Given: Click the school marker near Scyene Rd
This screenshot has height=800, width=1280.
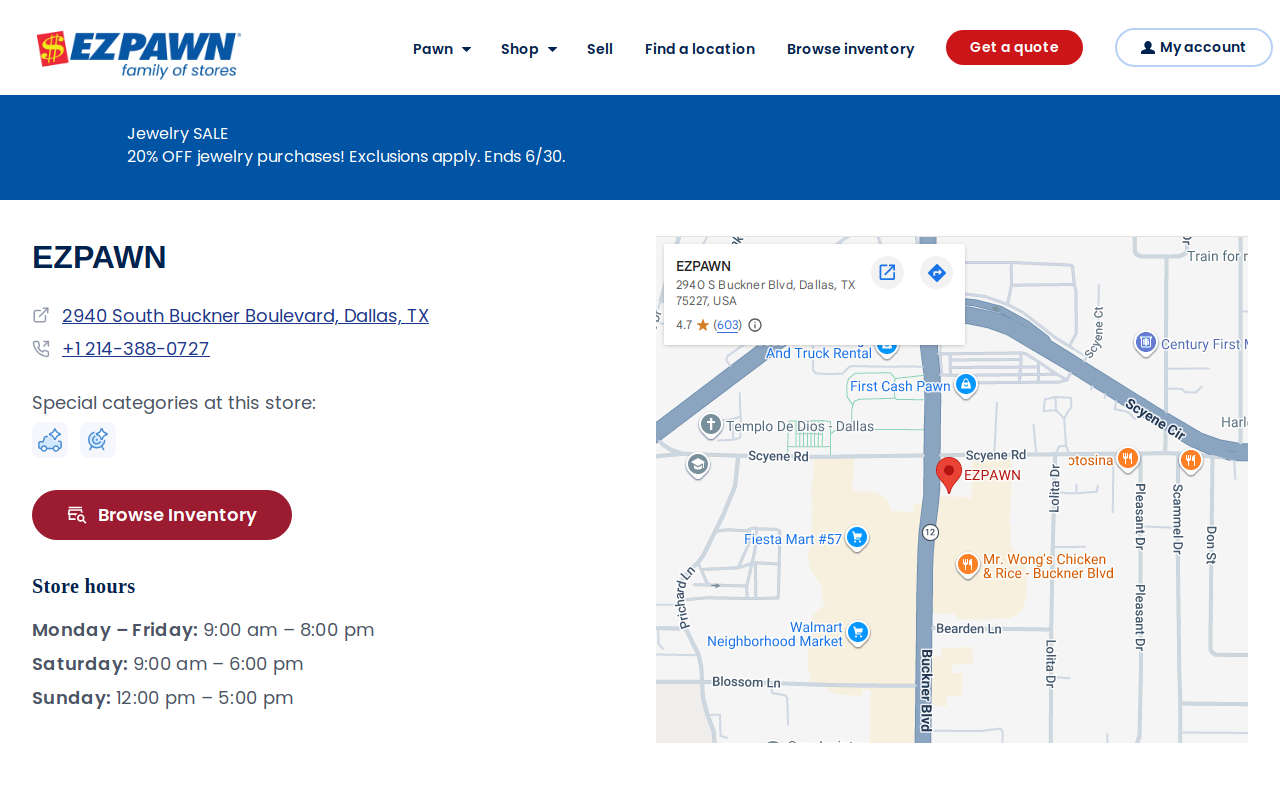Looking at the screenshot, I should (x=698, y=465).
